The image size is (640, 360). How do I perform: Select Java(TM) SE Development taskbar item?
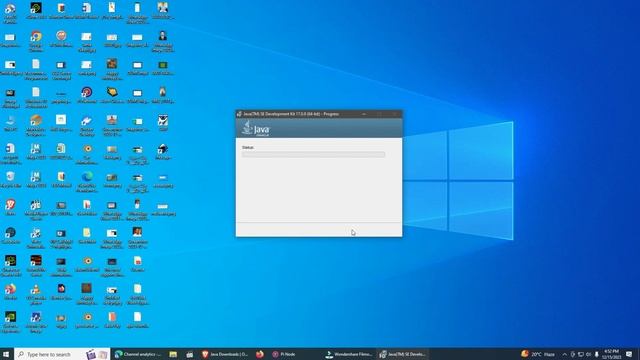[x=403, y=354]
